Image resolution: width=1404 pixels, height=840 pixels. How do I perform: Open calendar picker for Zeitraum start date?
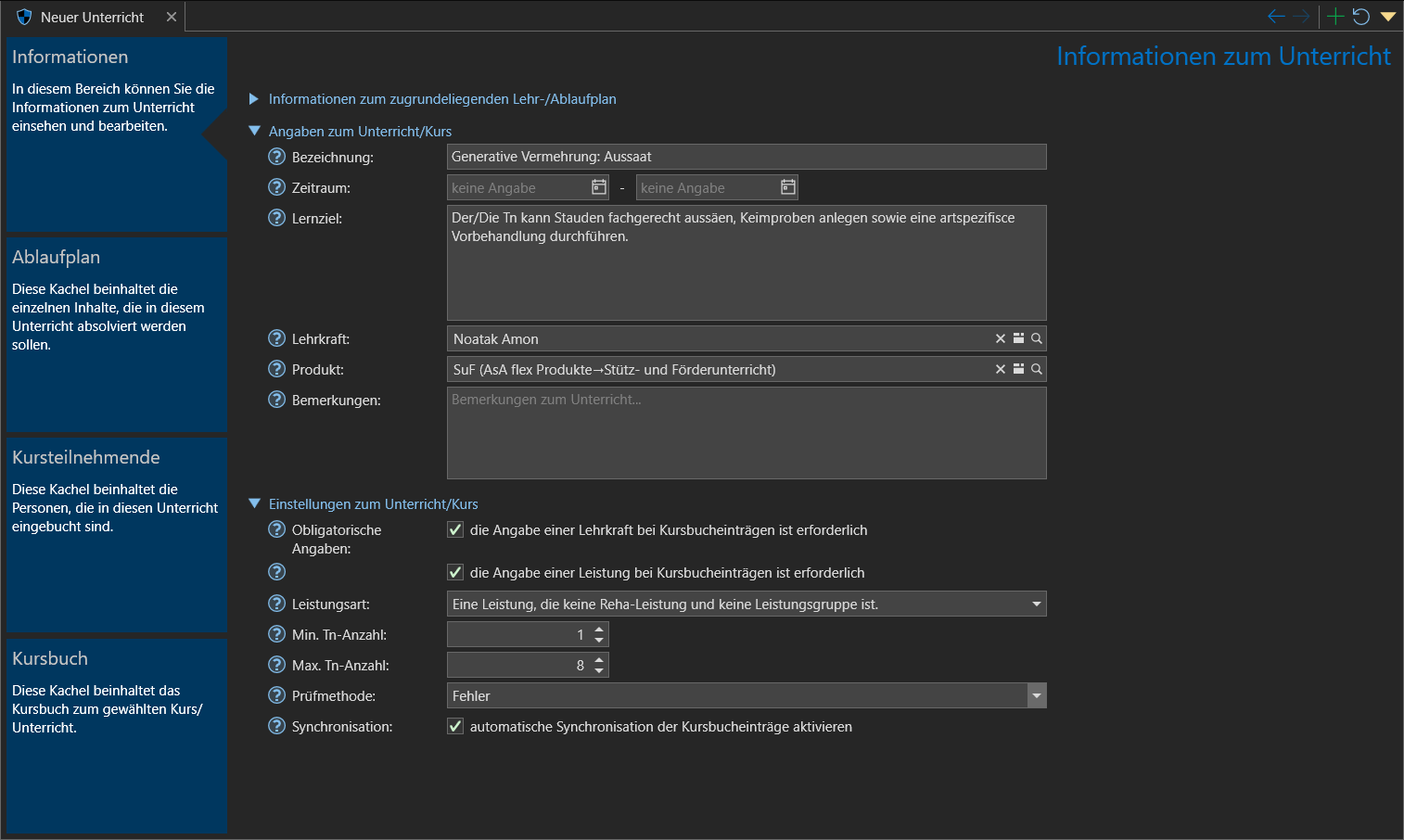[x=599, y=187]
